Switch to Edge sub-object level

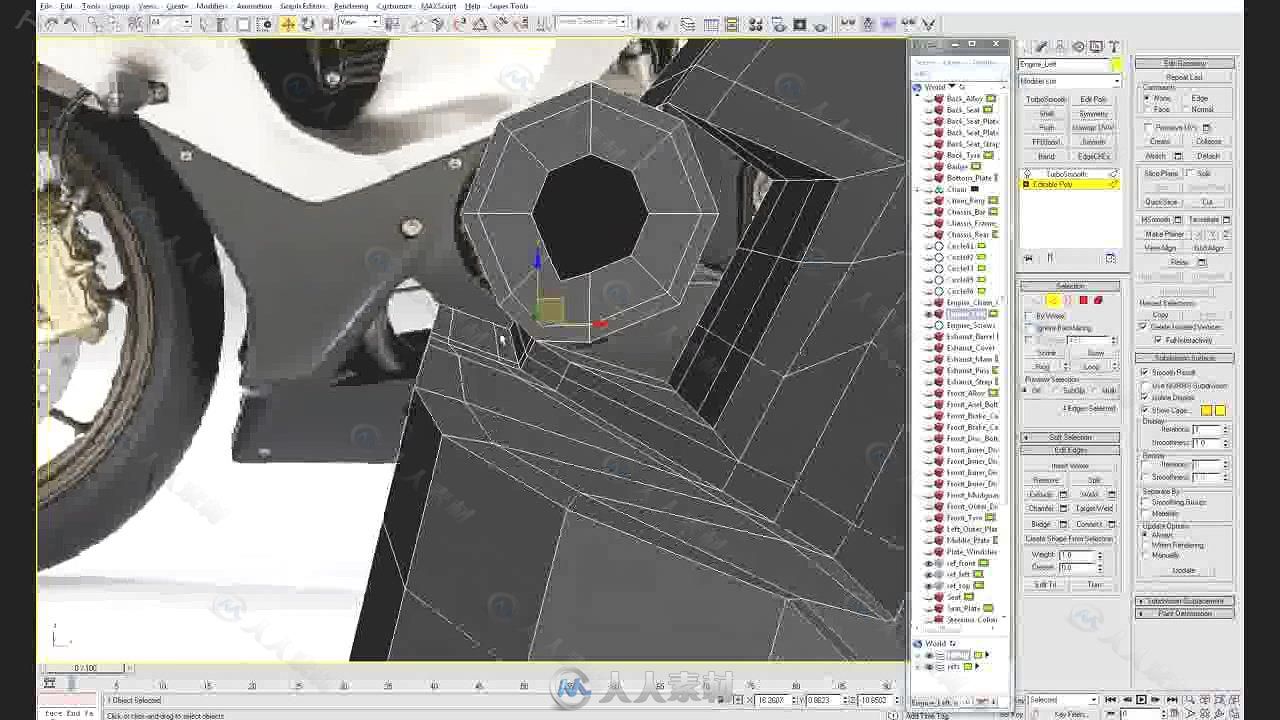pyautogui.click(x=1052, y=300)
